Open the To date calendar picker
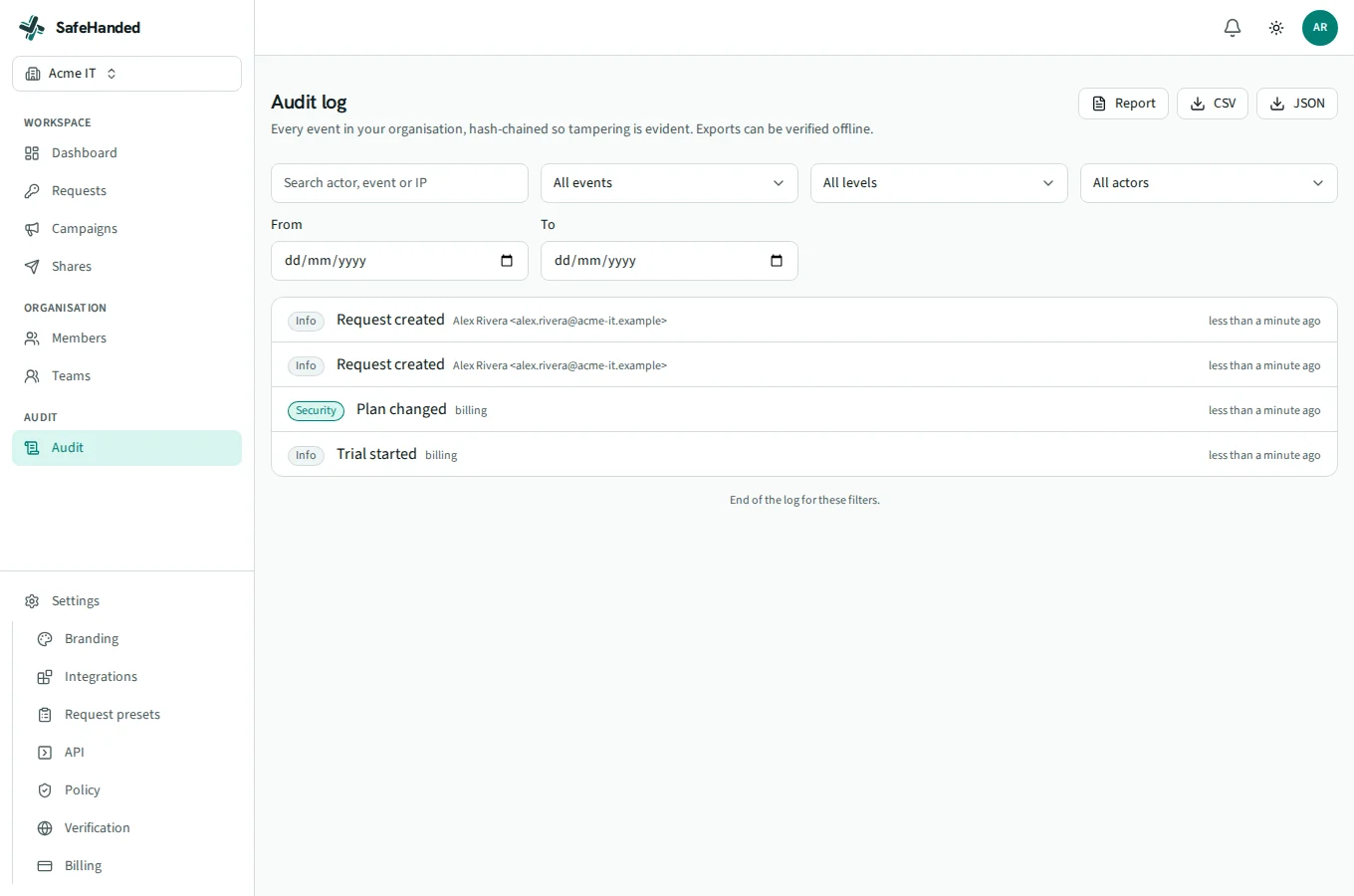This screenshot has height=896, width=1354. click(777, 261)
